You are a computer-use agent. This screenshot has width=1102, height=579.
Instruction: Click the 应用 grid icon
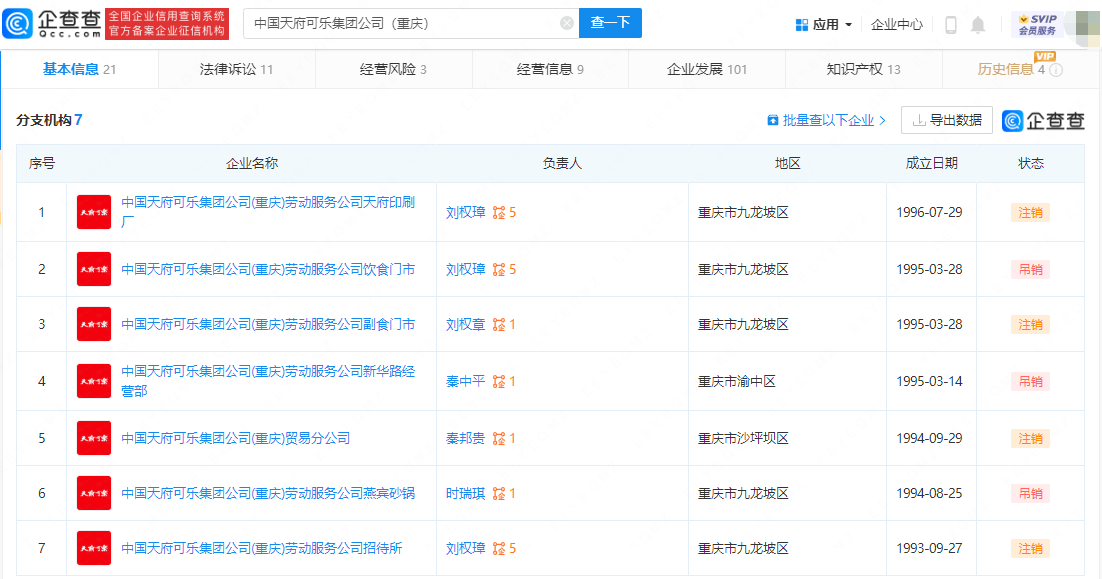coord(801,25)
